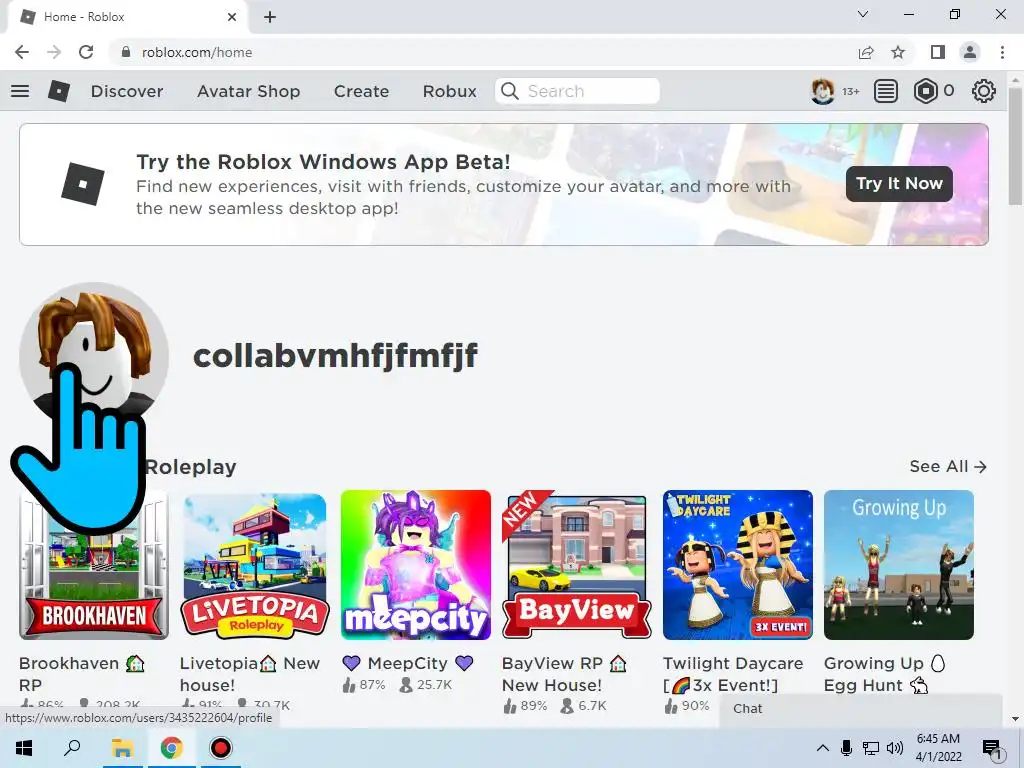The width and height of the screenshot is (1024, 768).
Task: Open the network tray icon
Action: point(871,748)
